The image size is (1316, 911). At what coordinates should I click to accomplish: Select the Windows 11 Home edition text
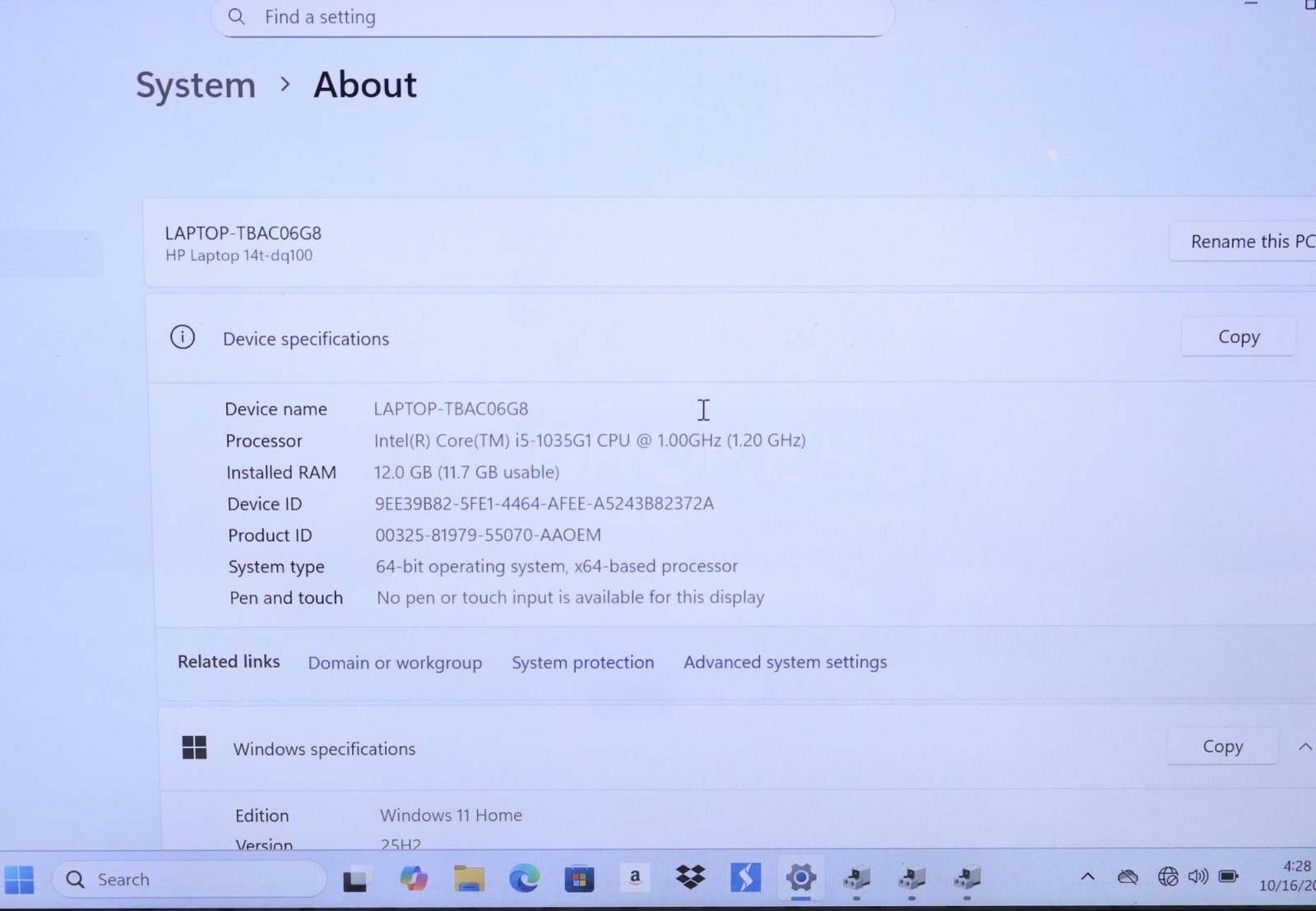[451, 816]
